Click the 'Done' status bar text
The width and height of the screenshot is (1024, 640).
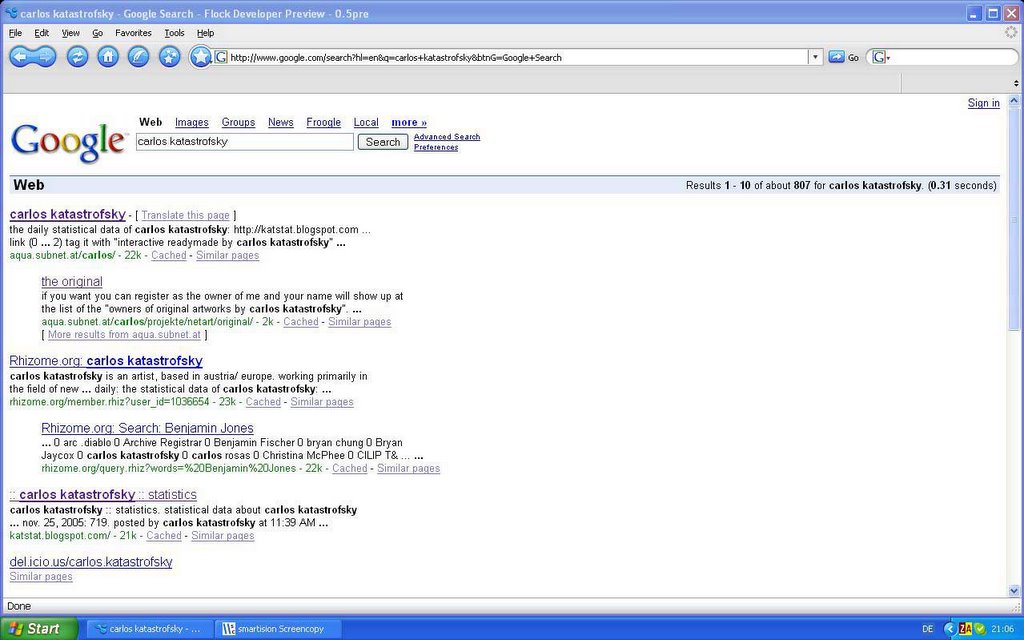click(19, 606)
